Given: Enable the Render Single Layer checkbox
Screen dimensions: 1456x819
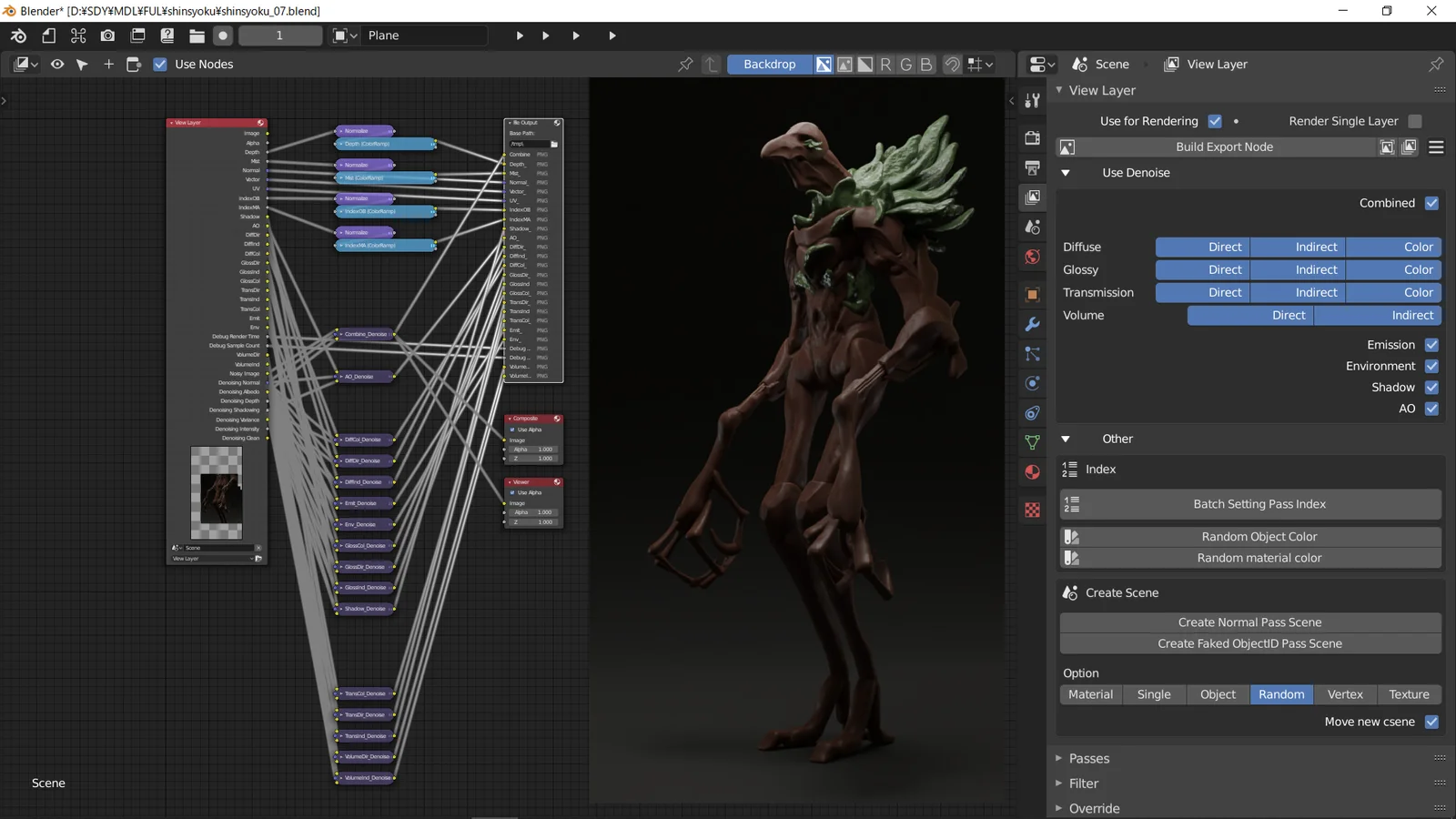Looking at the screenshot, I should (x=1413, y=120).
